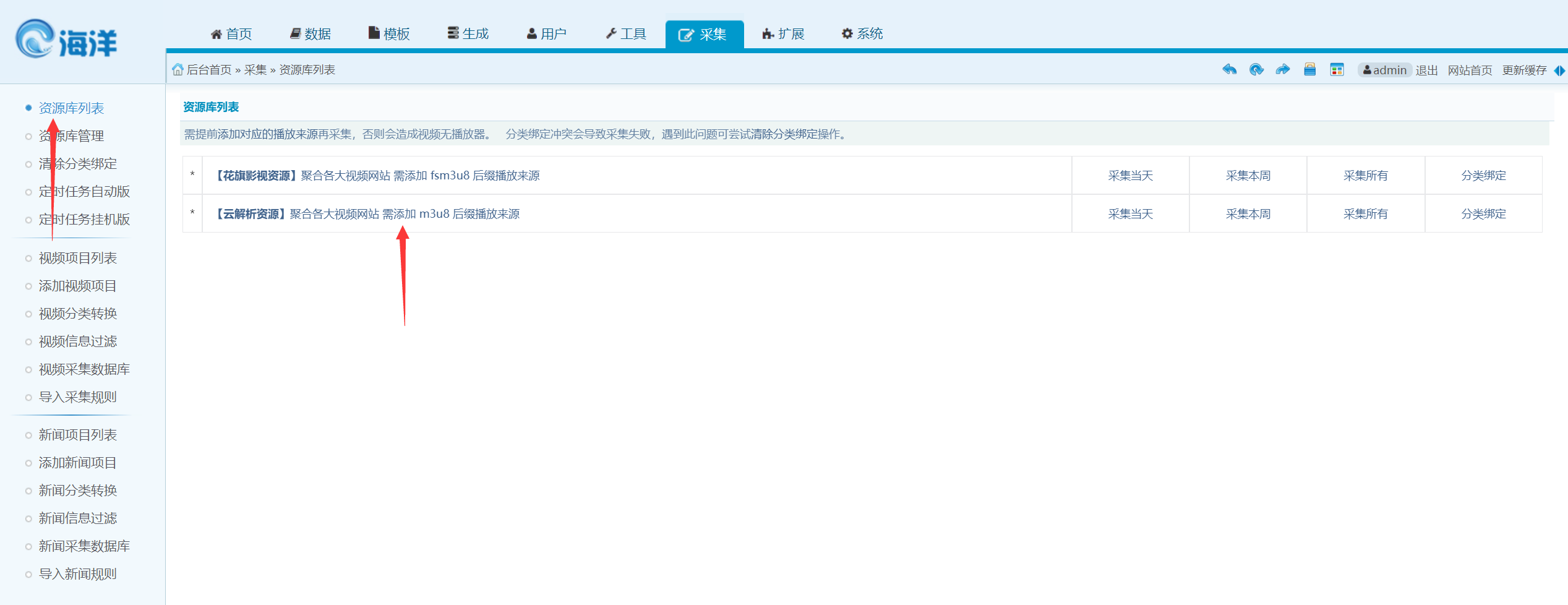The image size is (1568, 605).
Task: Click the home icon beside 后台首页
Action: pos(178,70)
